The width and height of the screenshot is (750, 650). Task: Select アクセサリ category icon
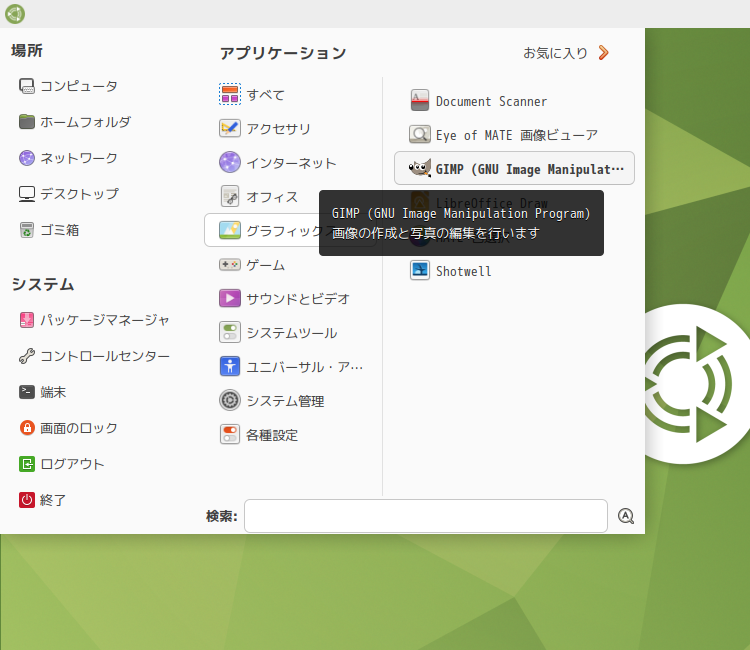(230, 128)
